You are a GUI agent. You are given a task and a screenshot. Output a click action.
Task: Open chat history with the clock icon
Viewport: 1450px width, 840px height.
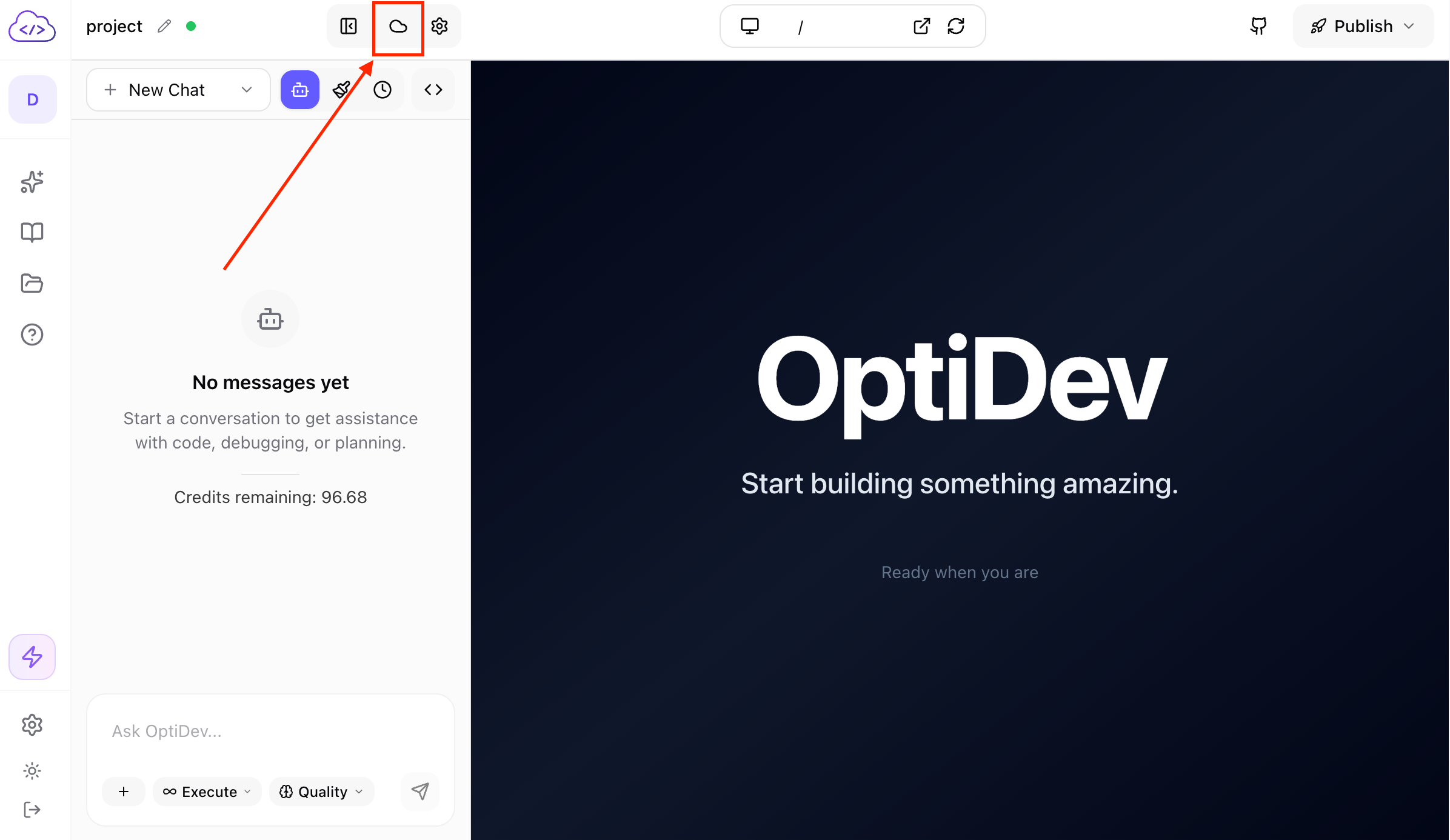pos(383,90)
